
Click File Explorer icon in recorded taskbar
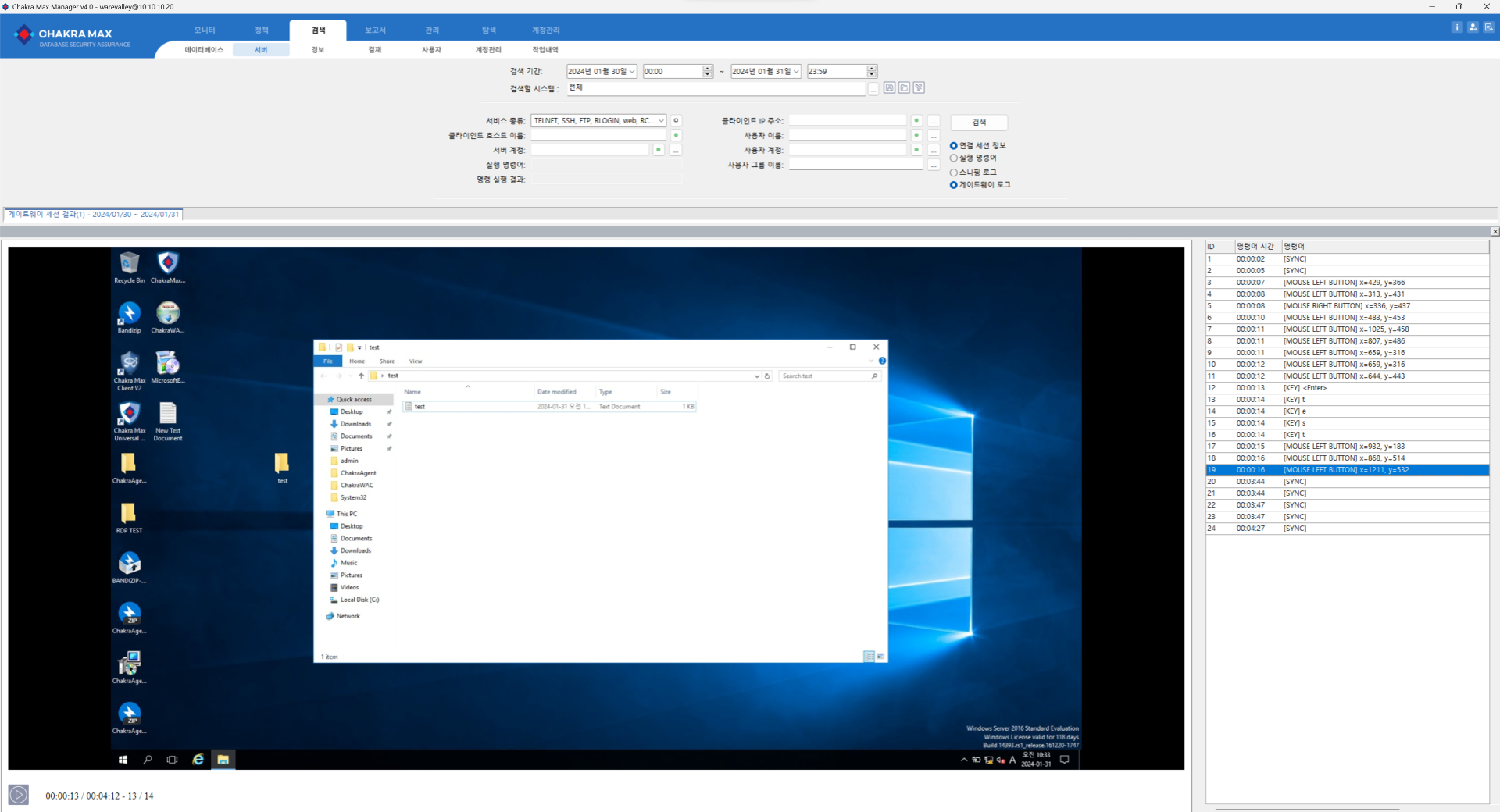tap(223, 760)
